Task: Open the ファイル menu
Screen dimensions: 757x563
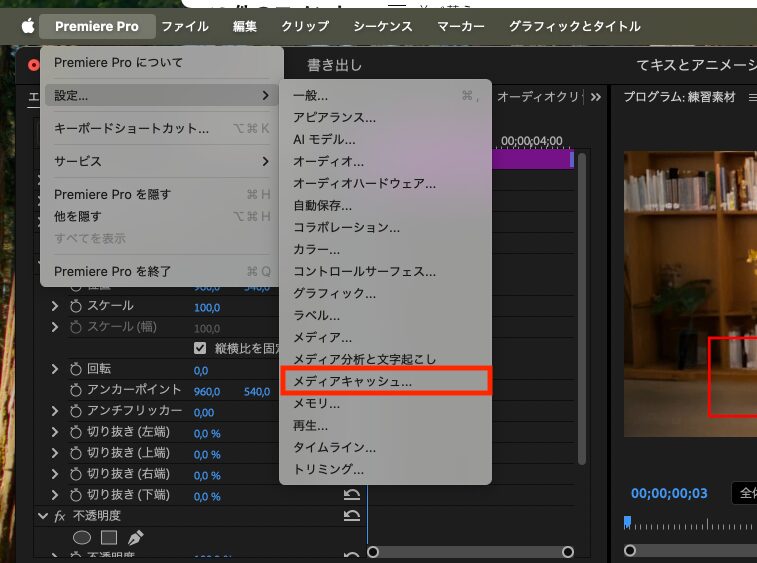Action: (x=185, y=26)
